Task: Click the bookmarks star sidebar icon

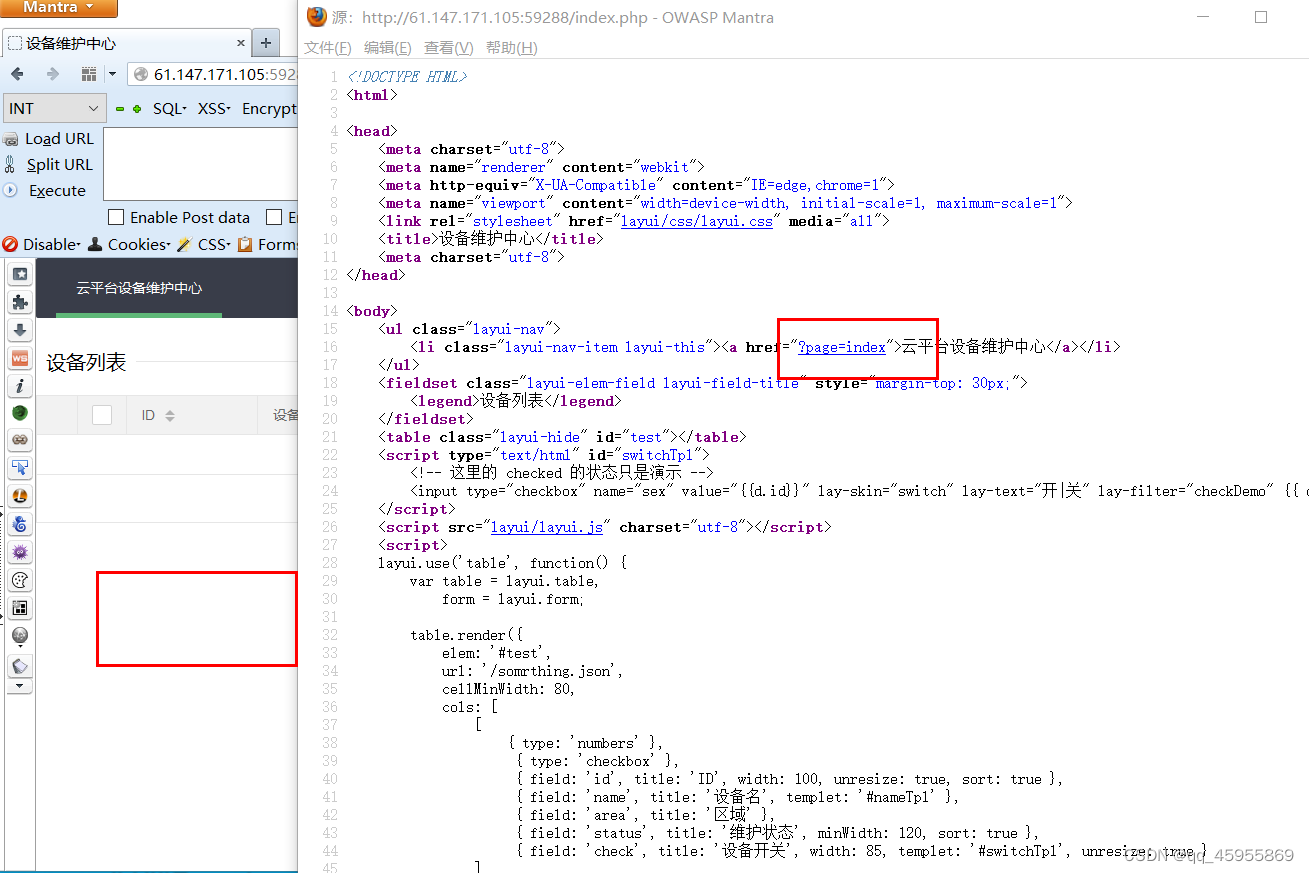Action: click(x=20, y=274)
